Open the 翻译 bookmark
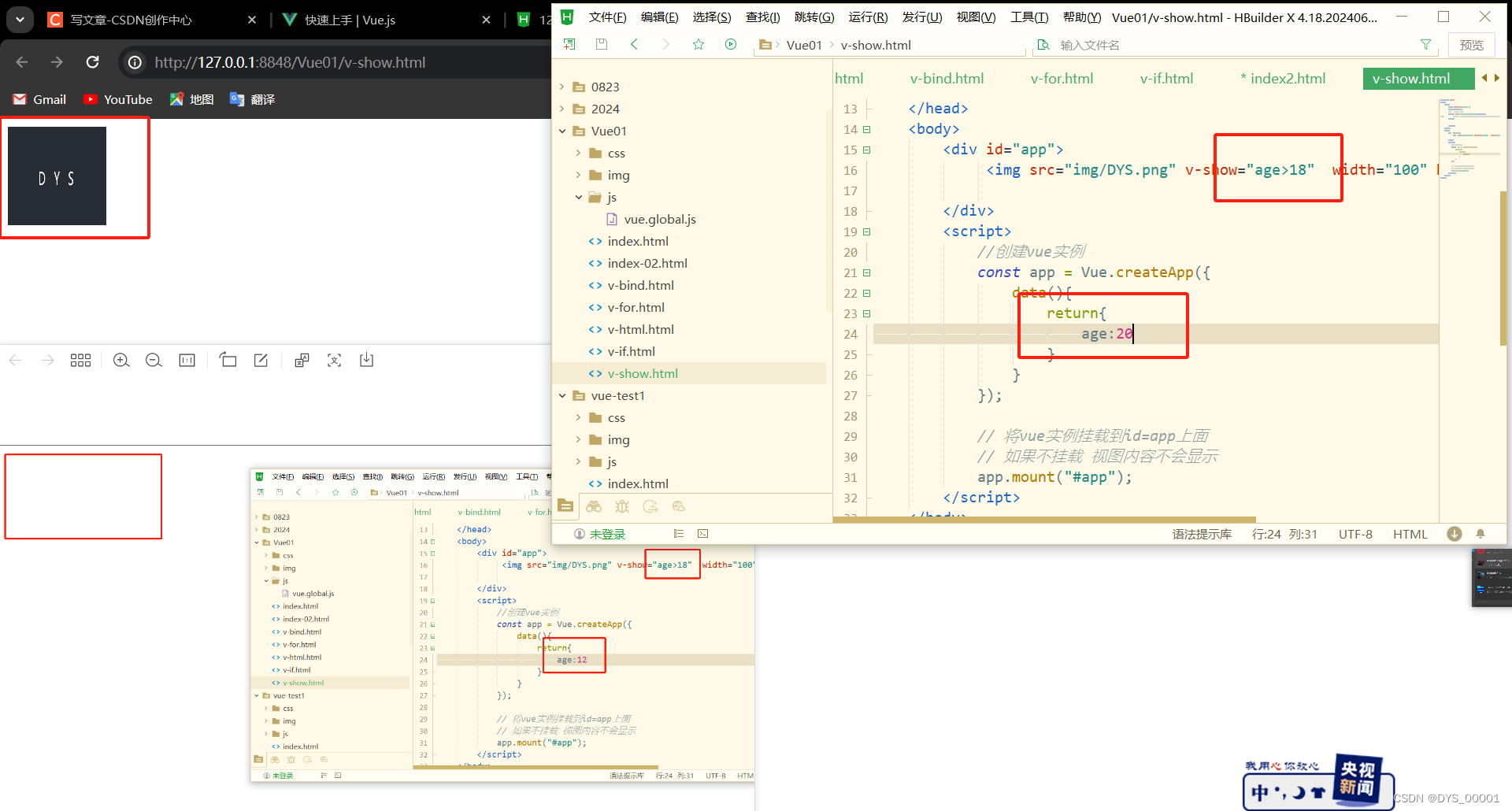 [252, 99]
